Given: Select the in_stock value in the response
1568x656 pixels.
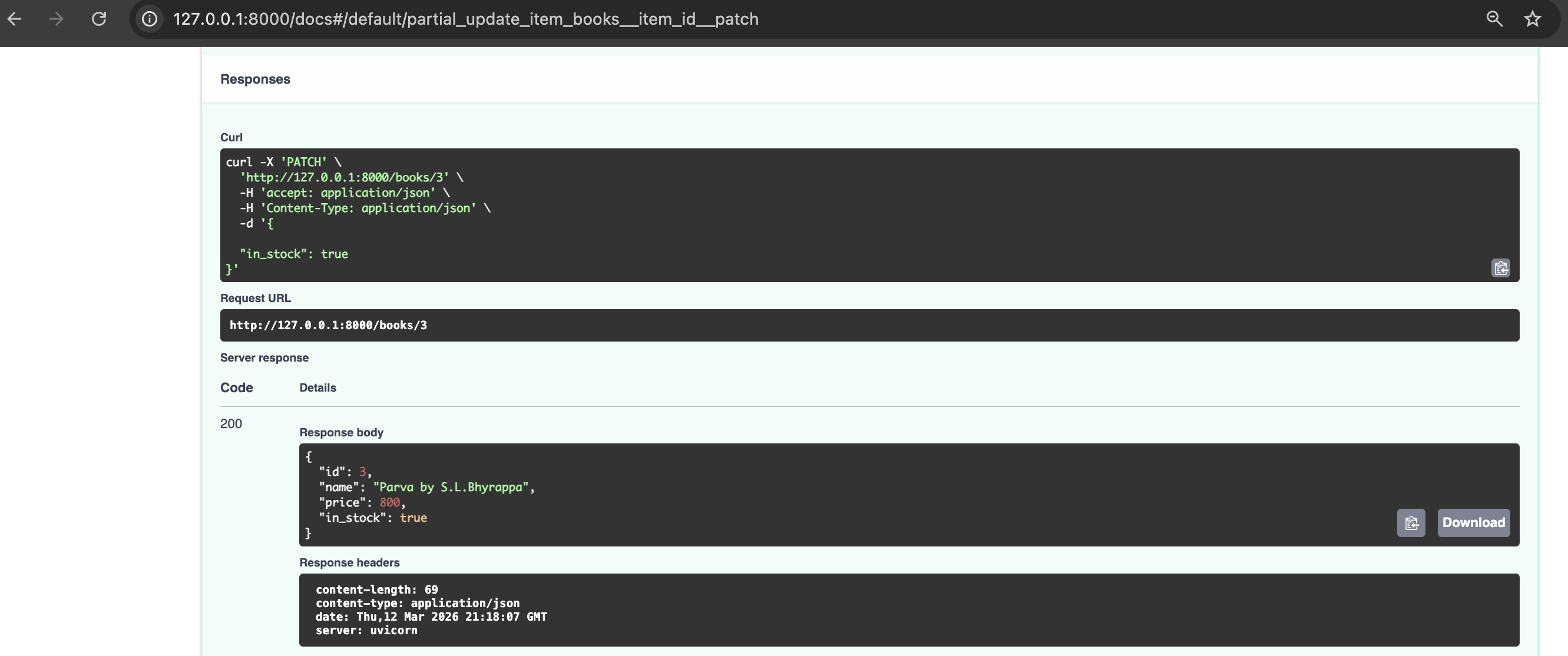Looking at the screenshot, I should tap(413, 517).
